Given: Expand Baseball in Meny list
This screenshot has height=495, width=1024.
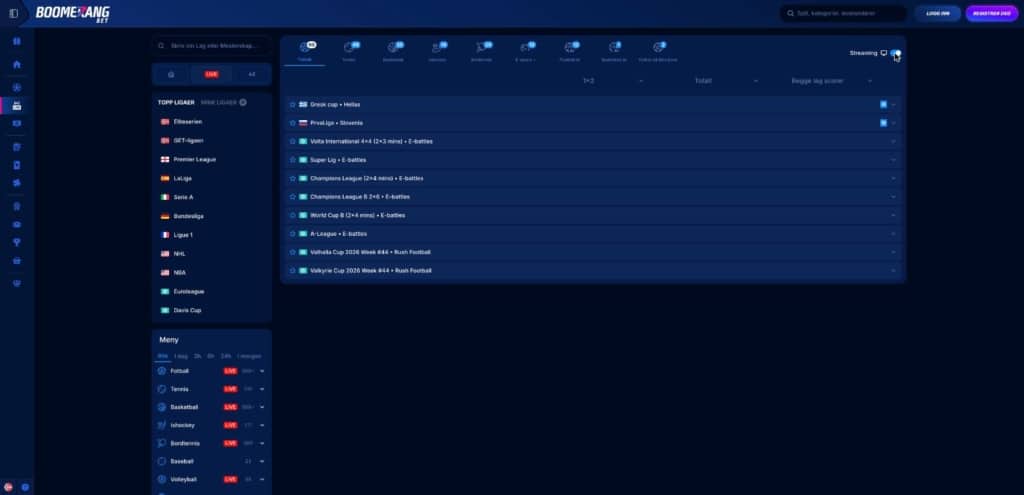Looking at the screenshot, I should coord(262,461).
